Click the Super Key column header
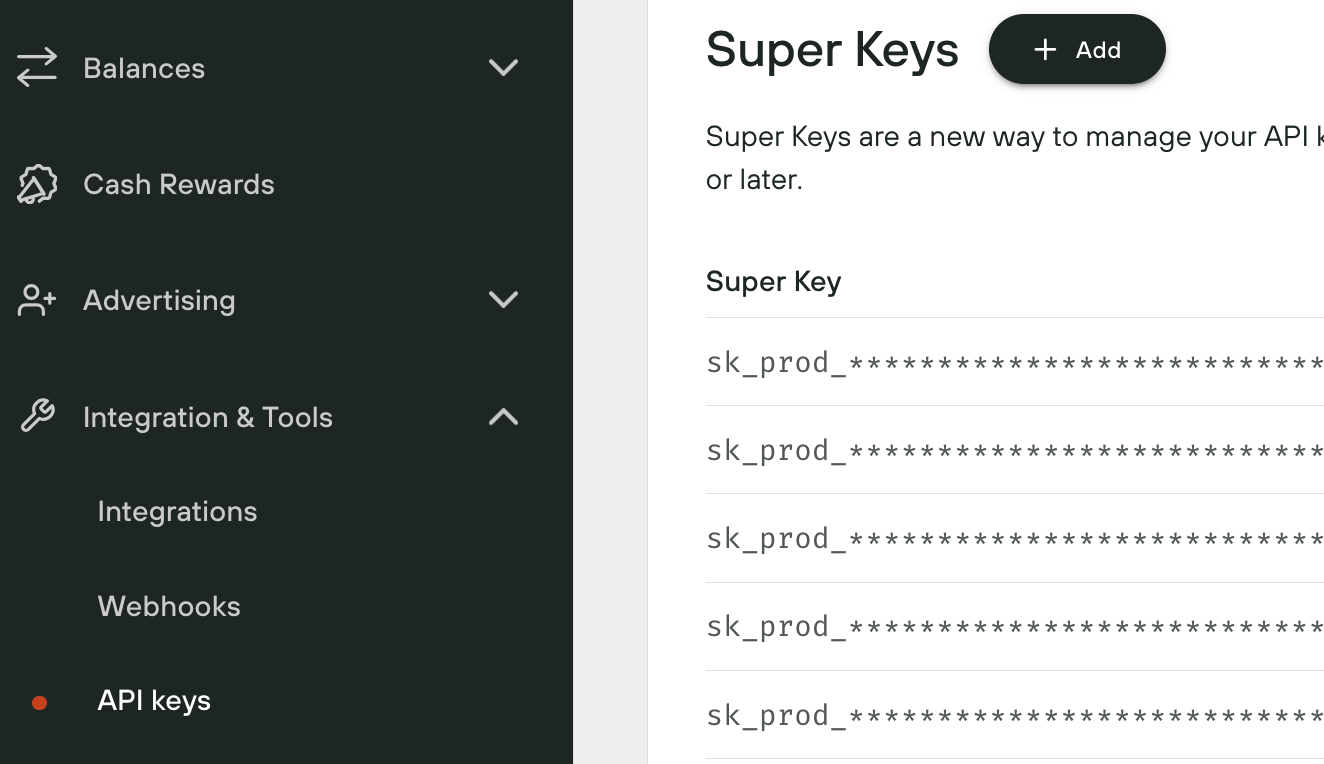Viewport: 1324px width, 764px height. click(x=773, y=282)
